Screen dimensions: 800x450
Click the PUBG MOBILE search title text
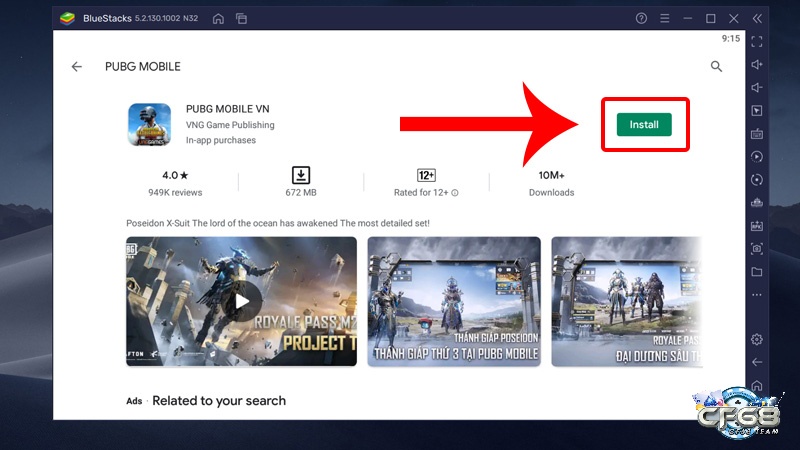tap(143, 67)
